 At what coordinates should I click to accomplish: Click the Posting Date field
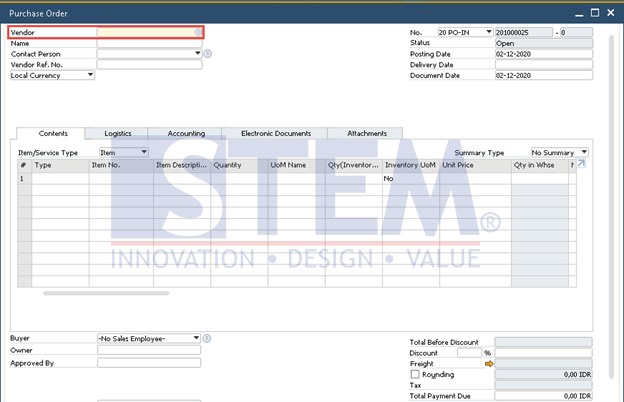(544, 54)
